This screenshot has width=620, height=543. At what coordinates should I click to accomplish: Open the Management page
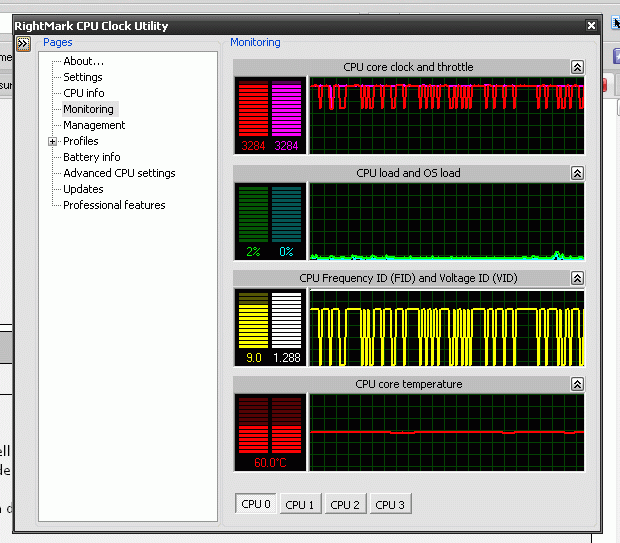[94, 125]
